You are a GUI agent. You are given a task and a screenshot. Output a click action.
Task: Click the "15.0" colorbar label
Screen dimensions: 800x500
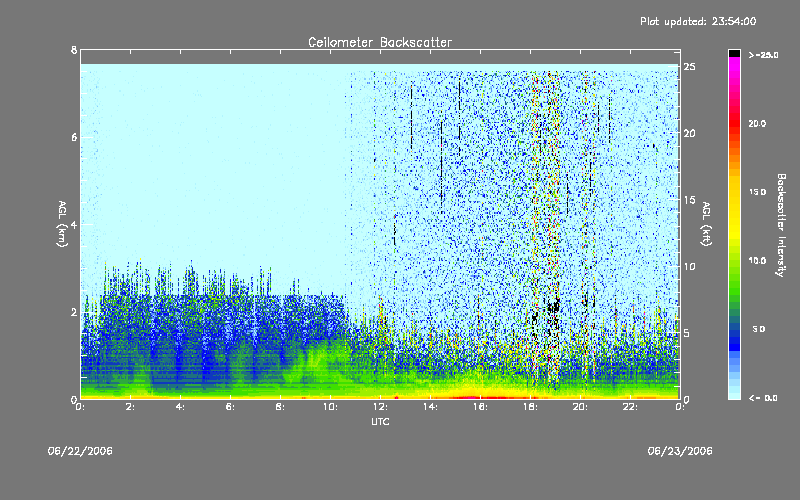coord(757,192)
